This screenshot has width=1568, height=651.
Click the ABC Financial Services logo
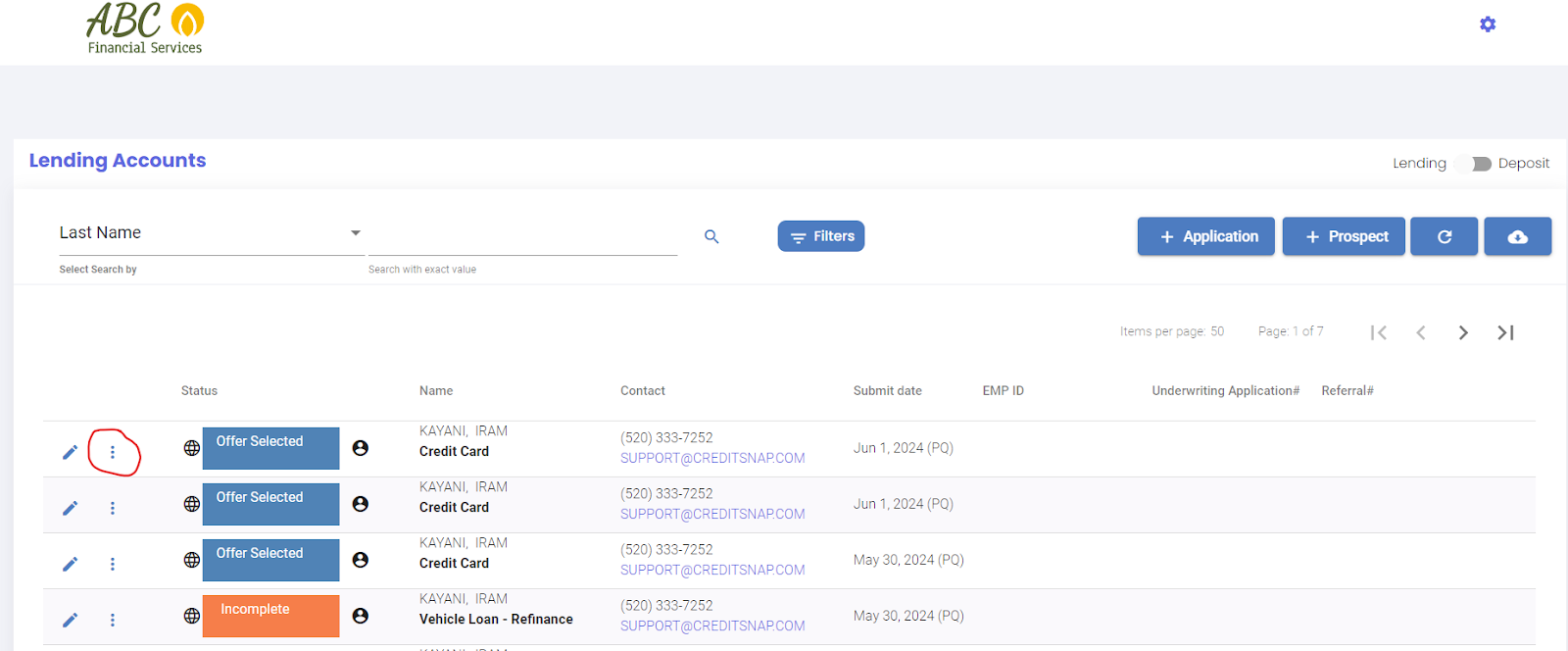[145, 28]
